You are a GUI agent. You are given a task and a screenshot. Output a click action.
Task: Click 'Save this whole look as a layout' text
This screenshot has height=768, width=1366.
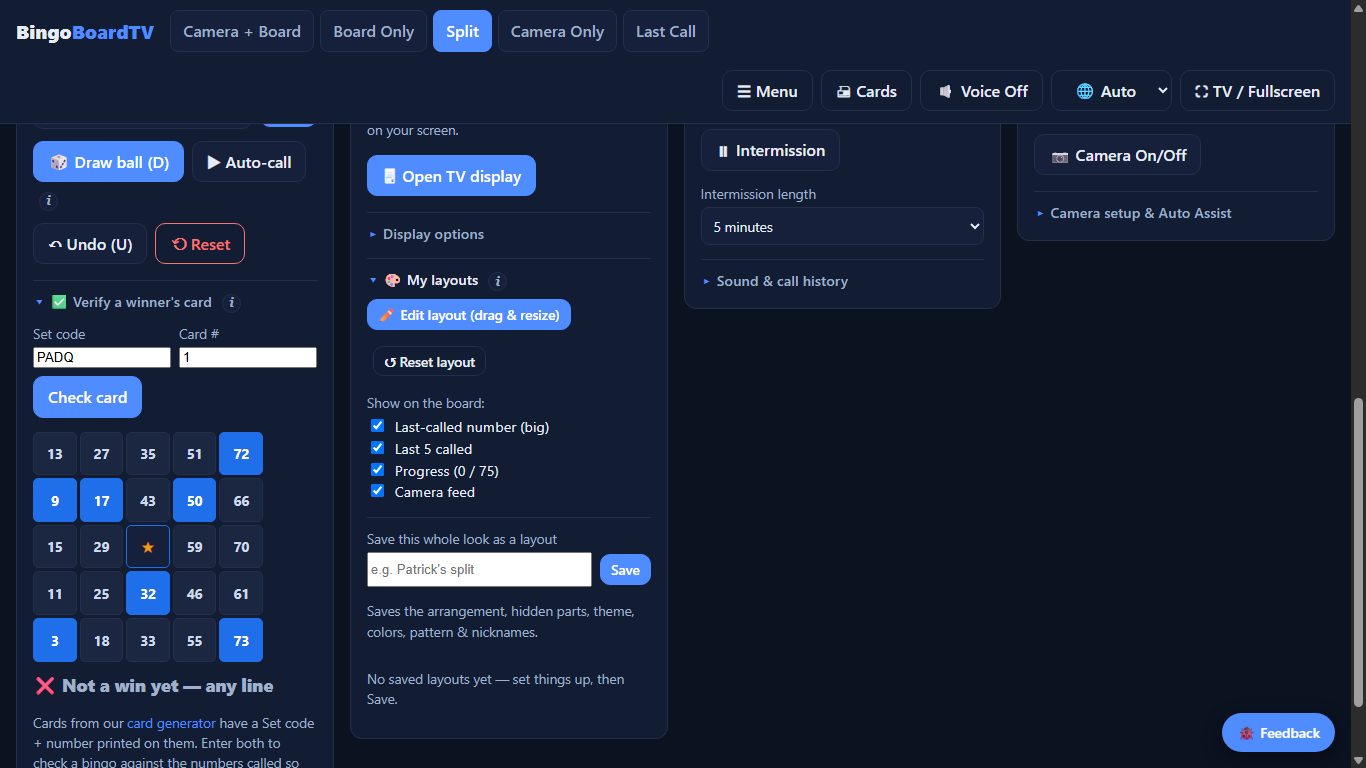(x=462, y=539)
